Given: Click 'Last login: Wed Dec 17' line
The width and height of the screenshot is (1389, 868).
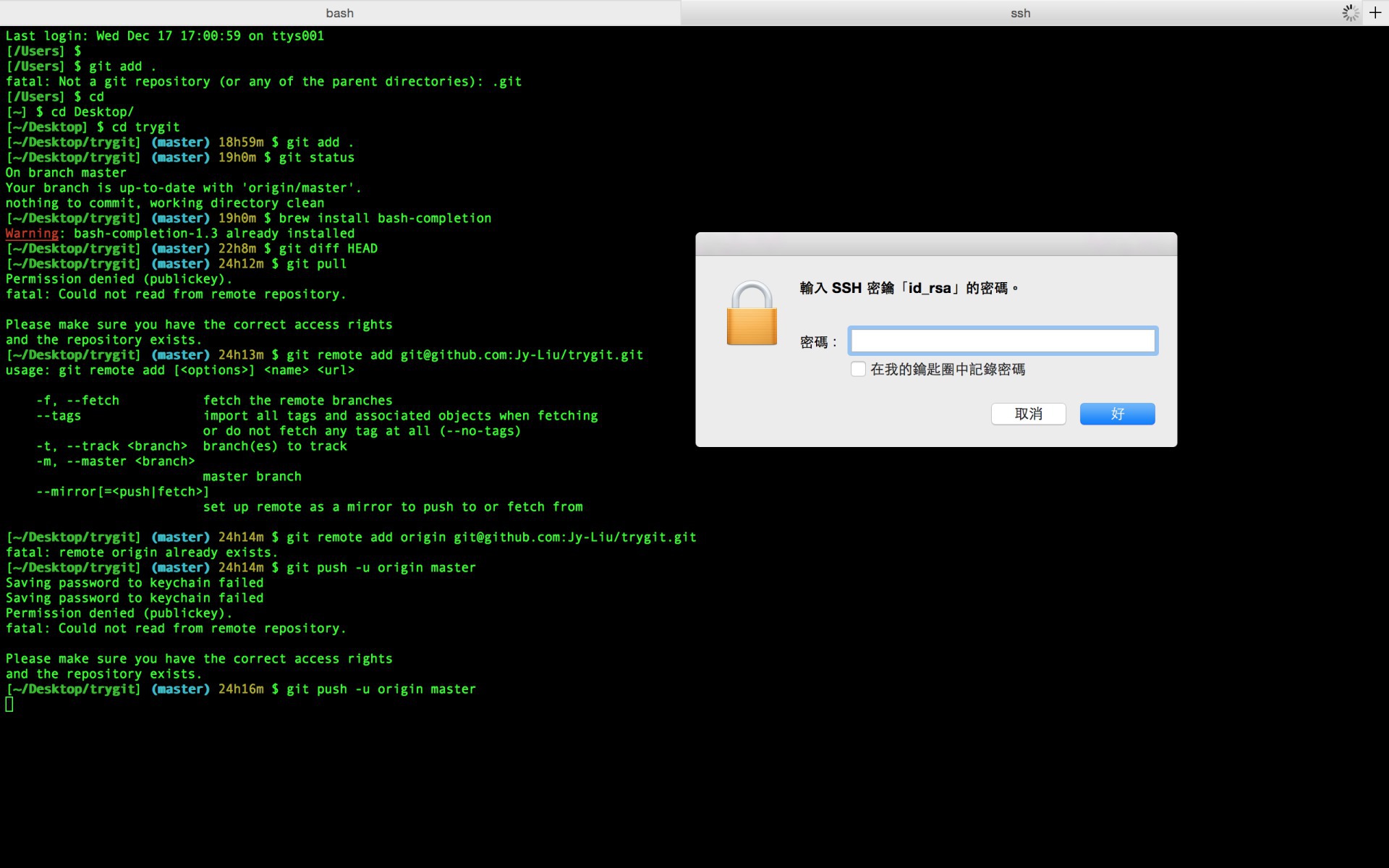Looking at the screenshot, I should tap(165, 36).
